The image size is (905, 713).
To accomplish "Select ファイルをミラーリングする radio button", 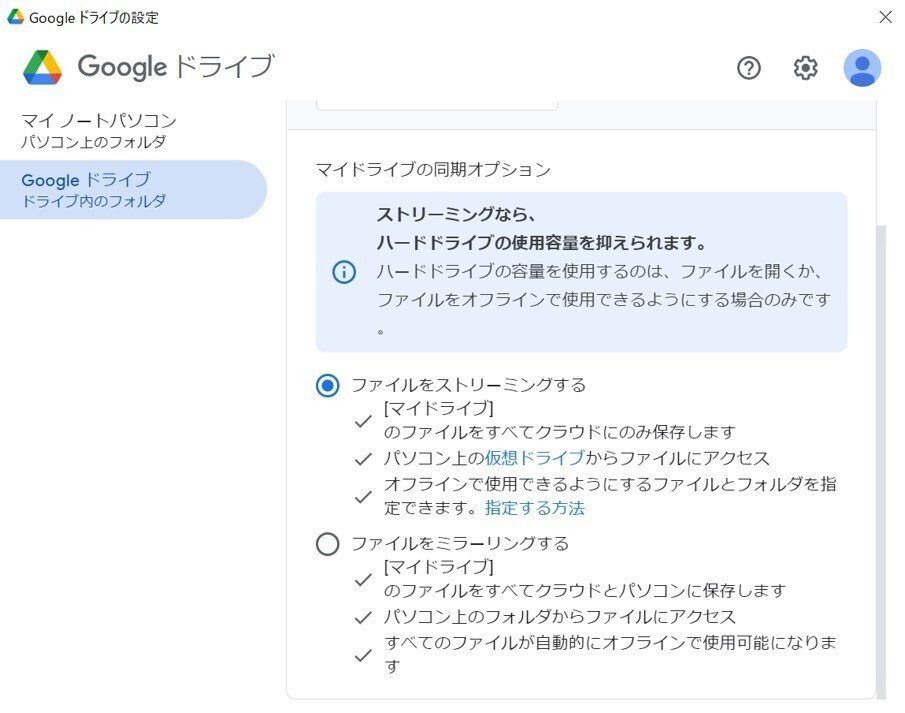I will (327, 544).
